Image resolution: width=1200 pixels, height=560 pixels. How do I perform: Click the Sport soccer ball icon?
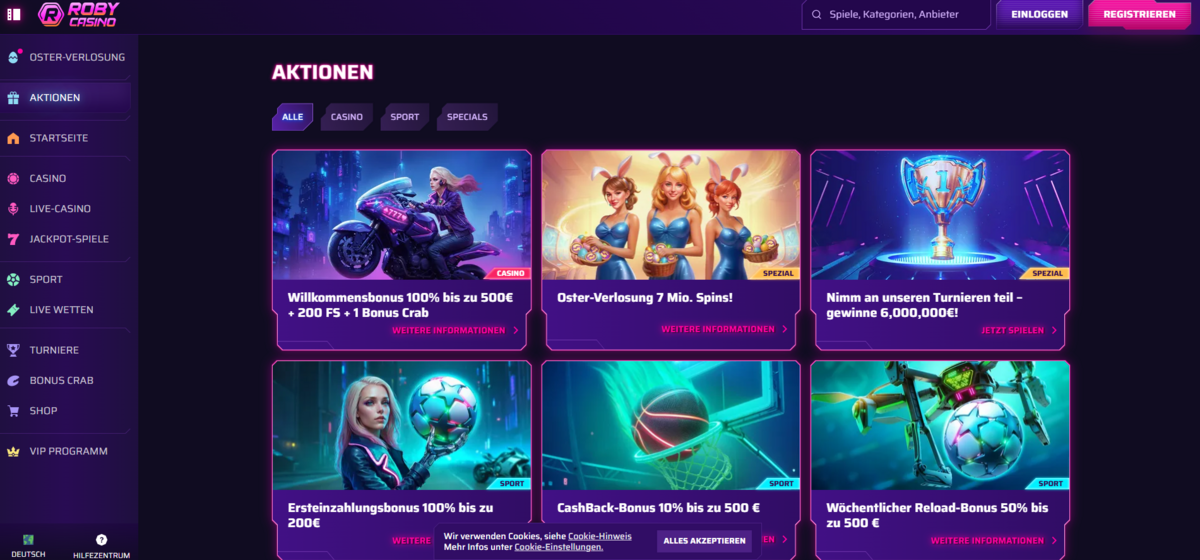13,279
